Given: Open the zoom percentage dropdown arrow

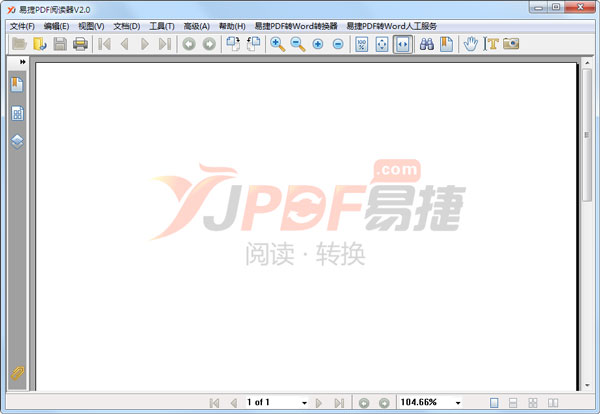Looking at the screenshot, I should pos(458,403).
